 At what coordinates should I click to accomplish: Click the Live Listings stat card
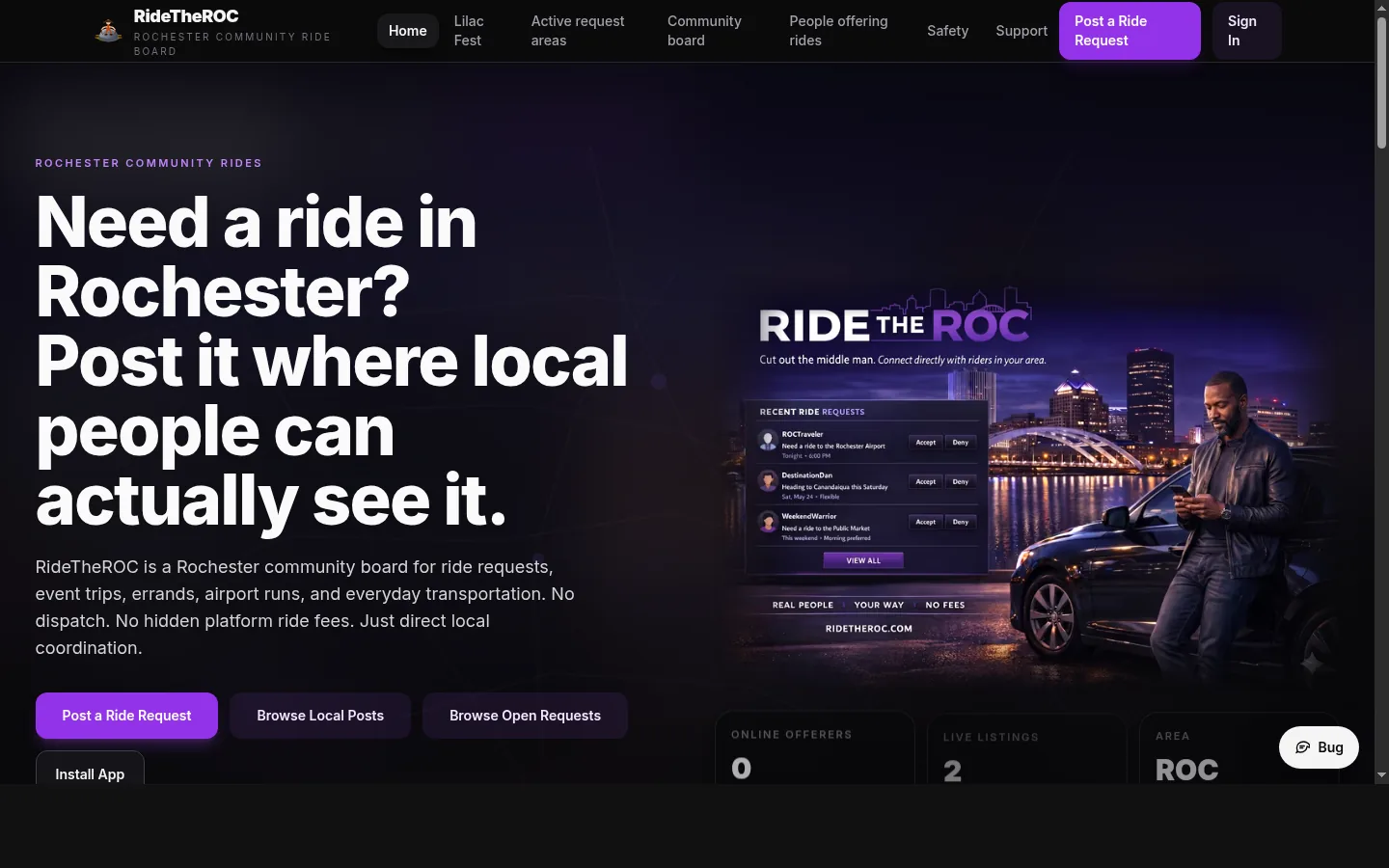1026,748
